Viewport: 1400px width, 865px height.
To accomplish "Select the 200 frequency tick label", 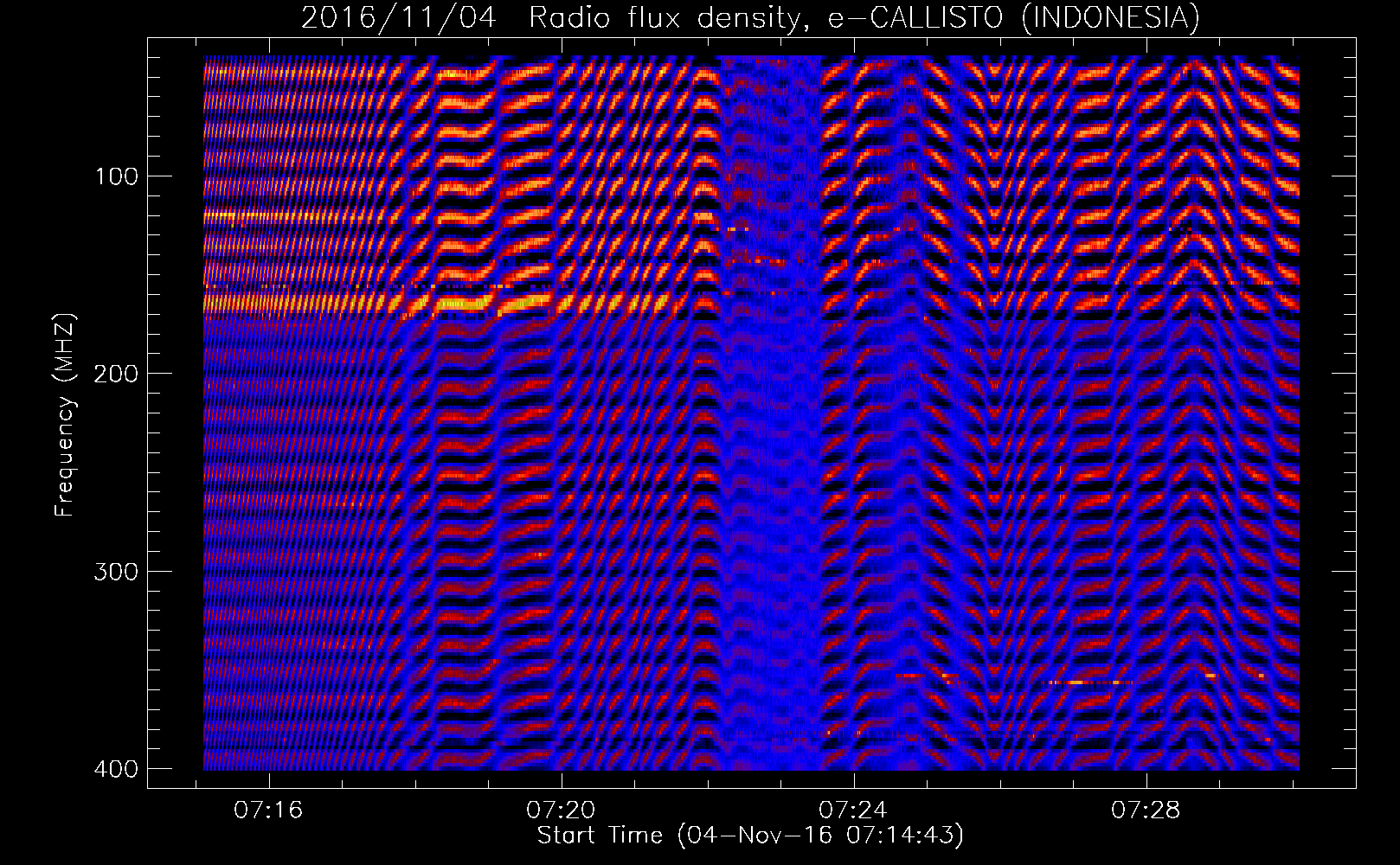I will [116, 374].
